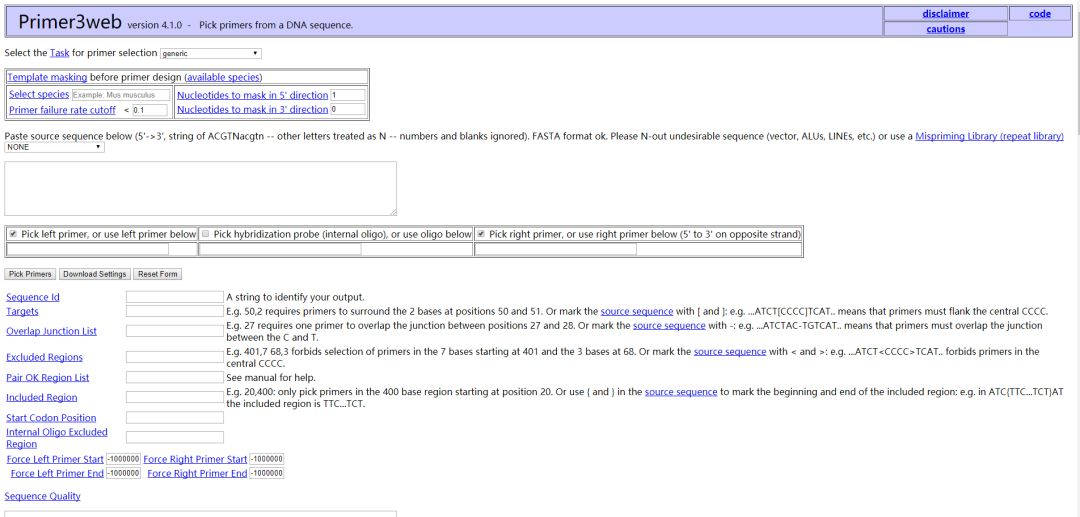The width and height of the screenshot is (1080, 517).
Task: Open the Force Right Primer Start link
Action: [x=196, y=459]
